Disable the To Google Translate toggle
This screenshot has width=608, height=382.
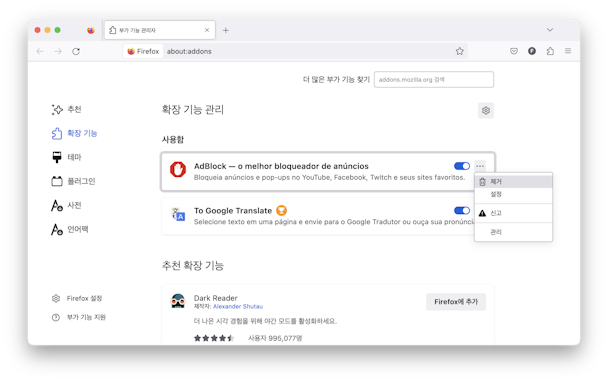[x=462, y=211]
